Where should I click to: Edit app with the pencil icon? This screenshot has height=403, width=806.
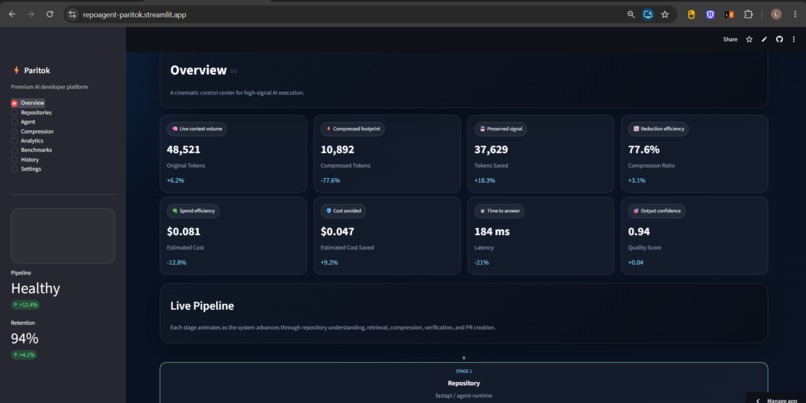[764, 39]
